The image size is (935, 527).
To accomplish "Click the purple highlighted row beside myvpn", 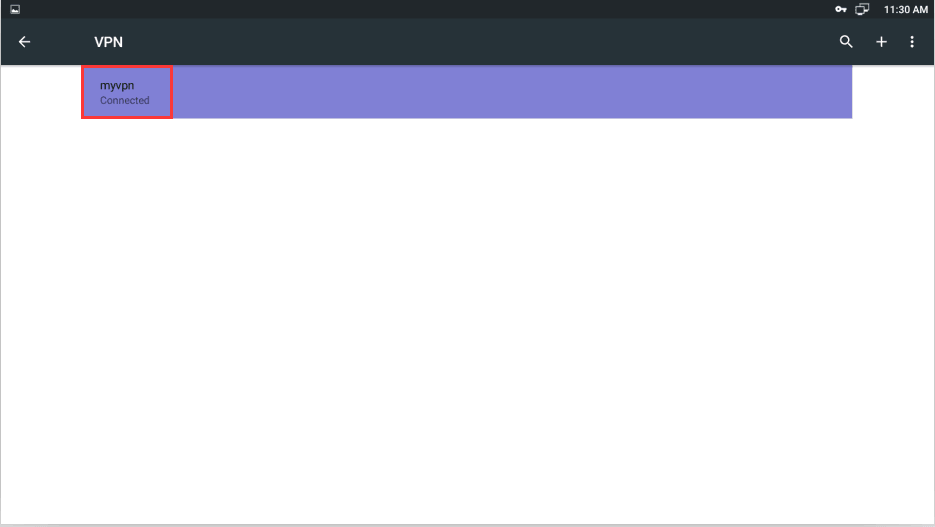I will tap(512, 92).
